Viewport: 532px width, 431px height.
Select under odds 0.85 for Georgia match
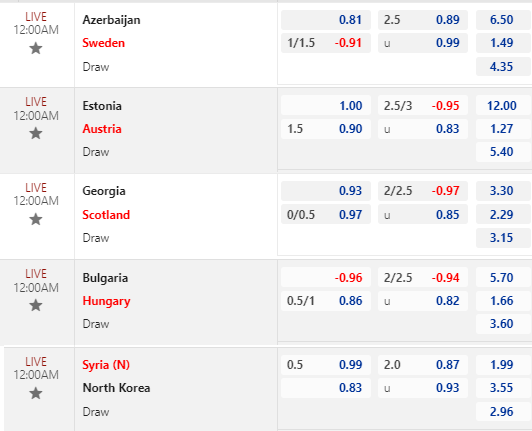point(423,215)
